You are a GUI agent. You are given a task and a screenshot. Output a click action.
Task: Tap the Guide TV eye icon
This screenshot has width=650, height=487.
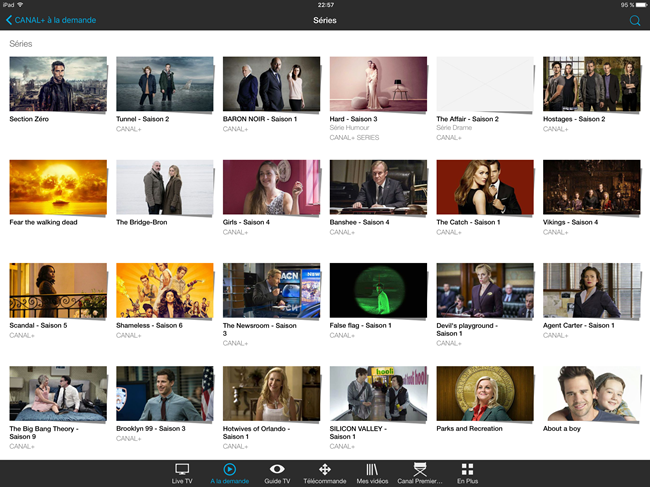[x=277, y=469]
